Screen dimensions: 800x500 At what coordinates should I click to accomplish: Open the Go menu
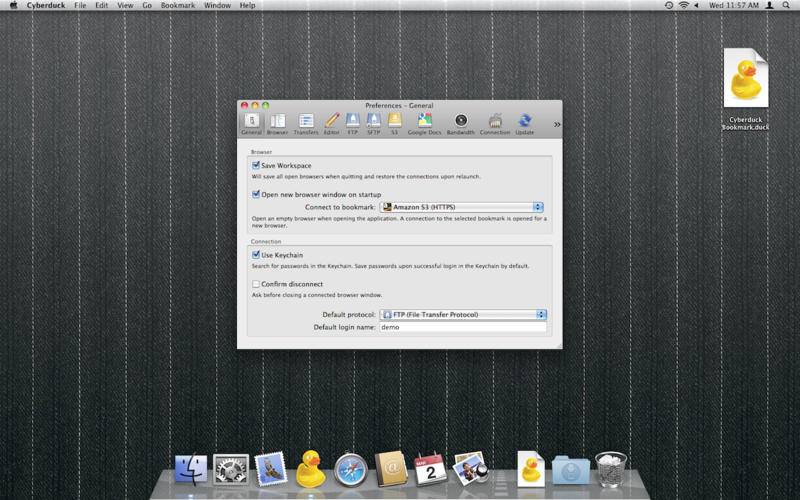147,5
